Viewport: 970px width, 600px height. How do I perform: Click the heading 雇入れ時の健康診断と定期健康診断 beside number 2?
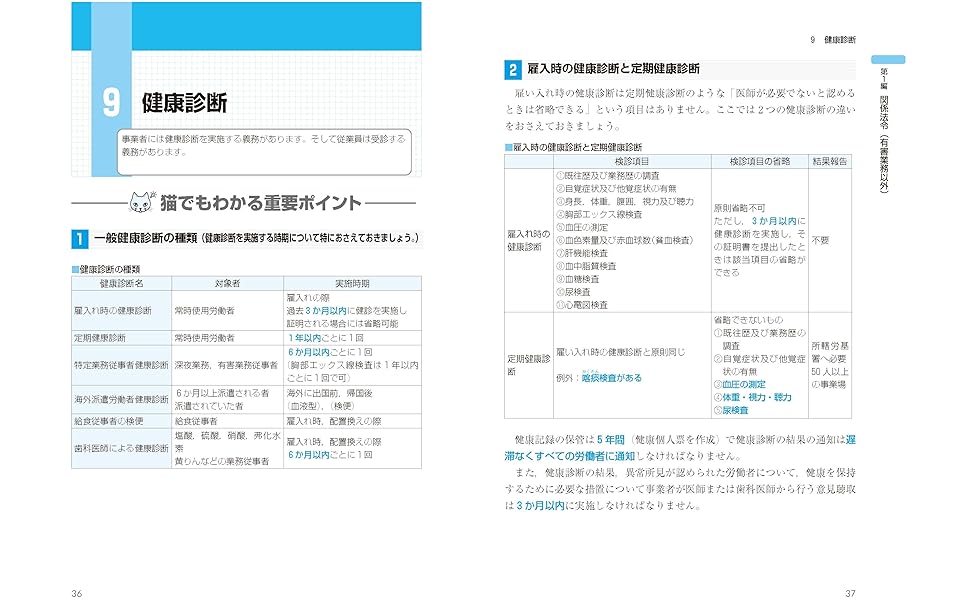click(x=613, y=69)
